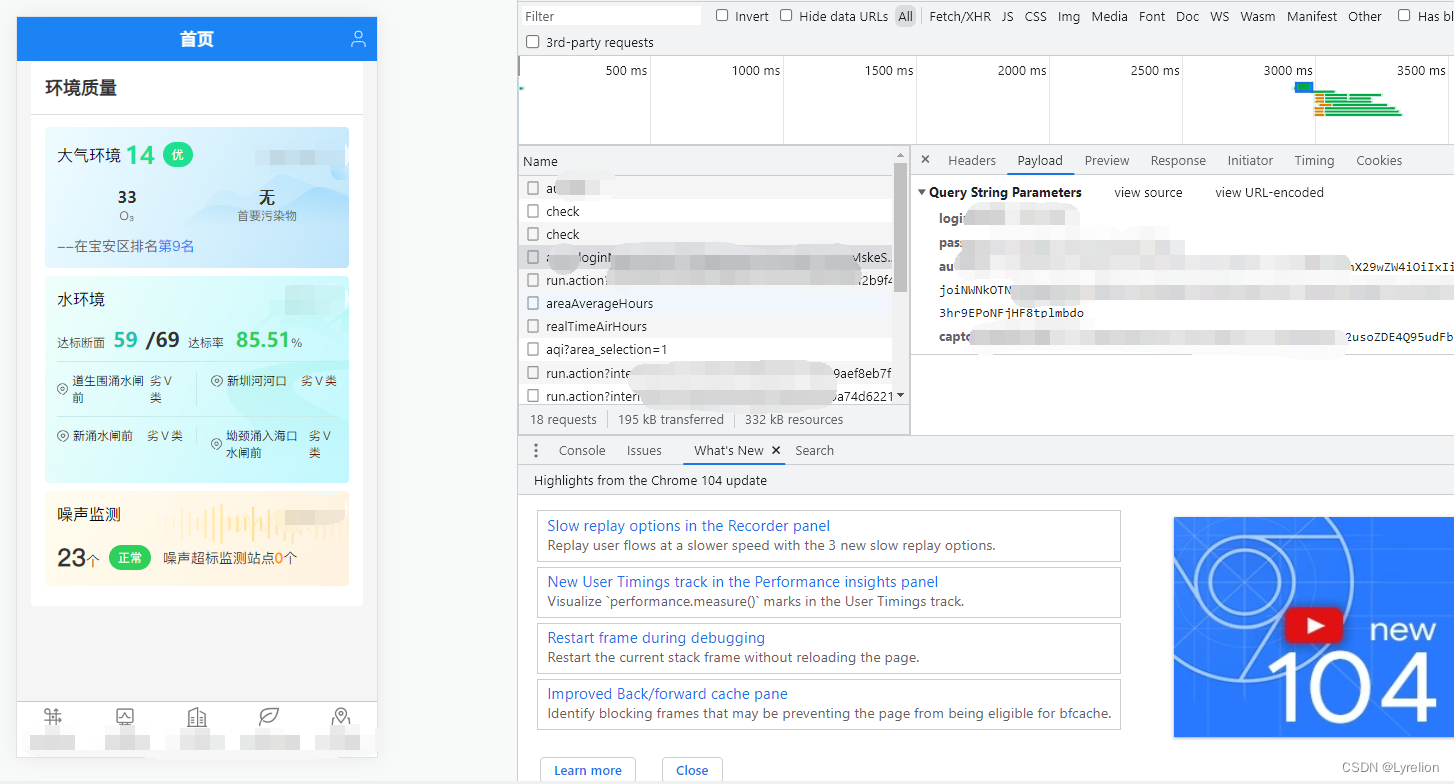
Task: Filter requests by JS type
Action: coord(1008,16)
